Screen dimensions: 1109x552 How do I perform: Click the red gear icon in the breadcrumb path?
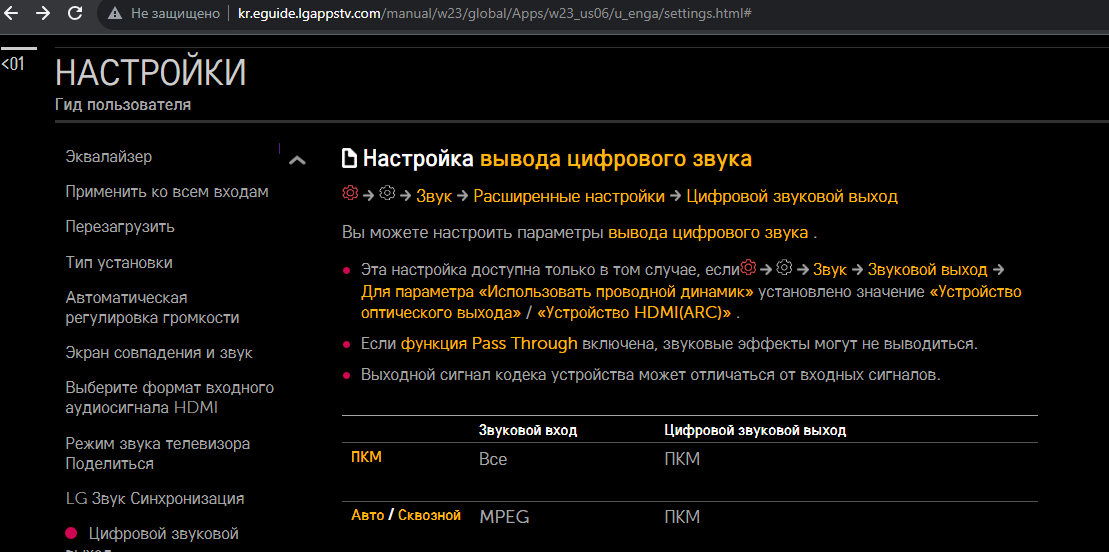click(x=349, y=195)
